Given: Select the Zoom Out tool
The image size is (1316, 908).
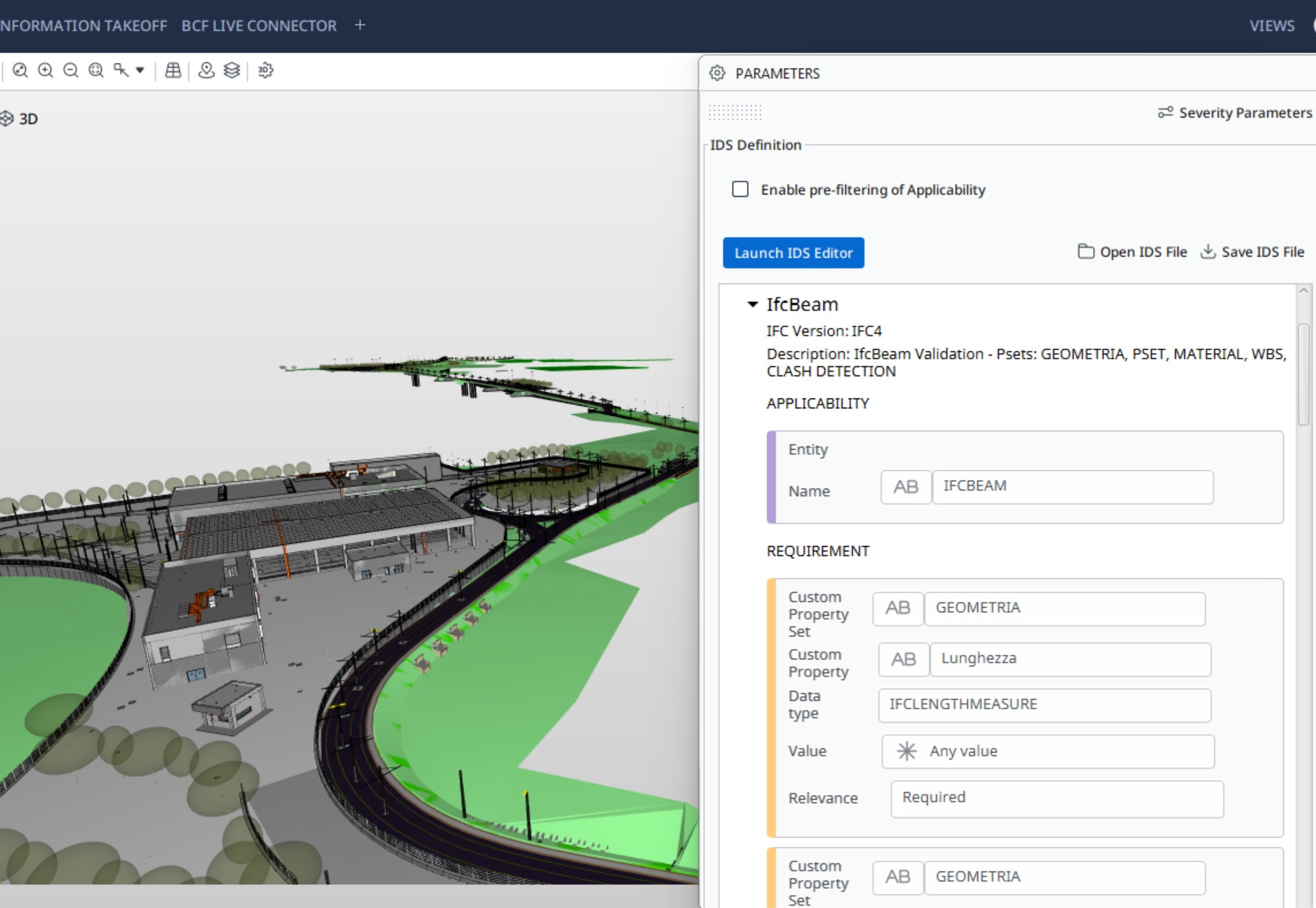Looking at the screenshot, I should [x=69, y=70].
